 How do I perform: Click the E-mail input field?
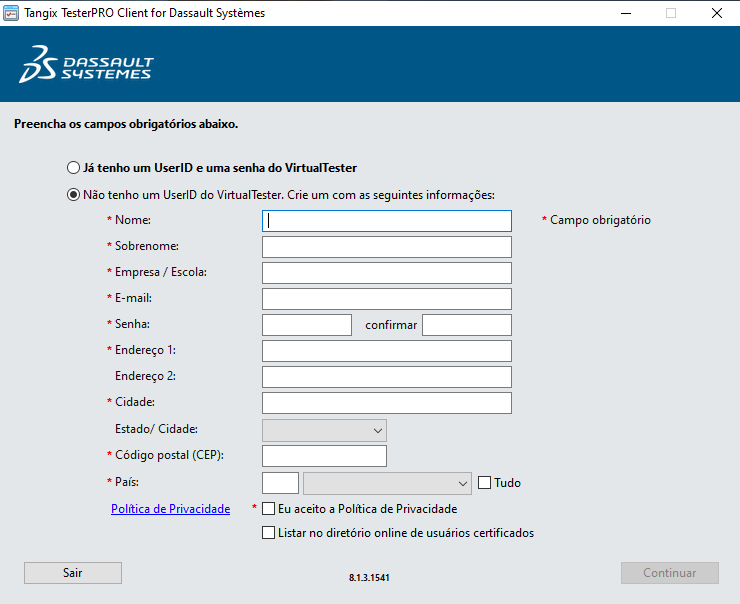[x=387, y=299]
